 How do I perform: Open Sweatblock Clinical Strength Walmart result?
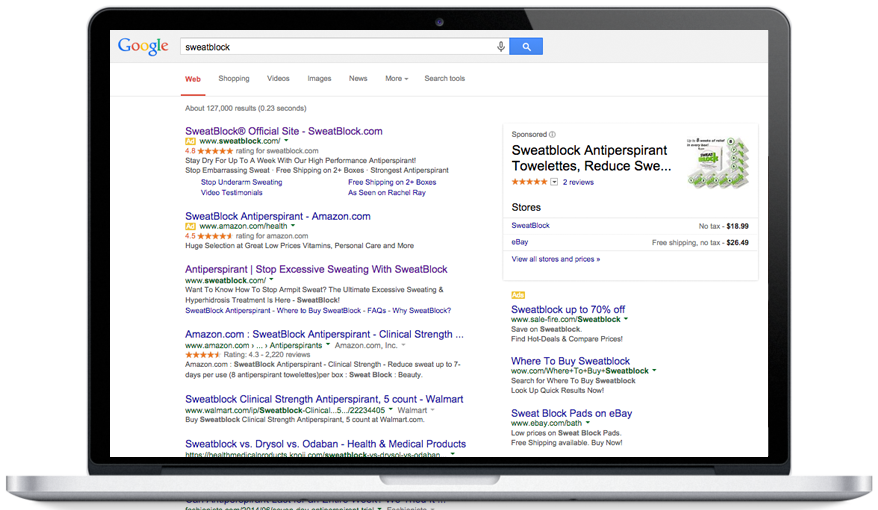[324, 399]
